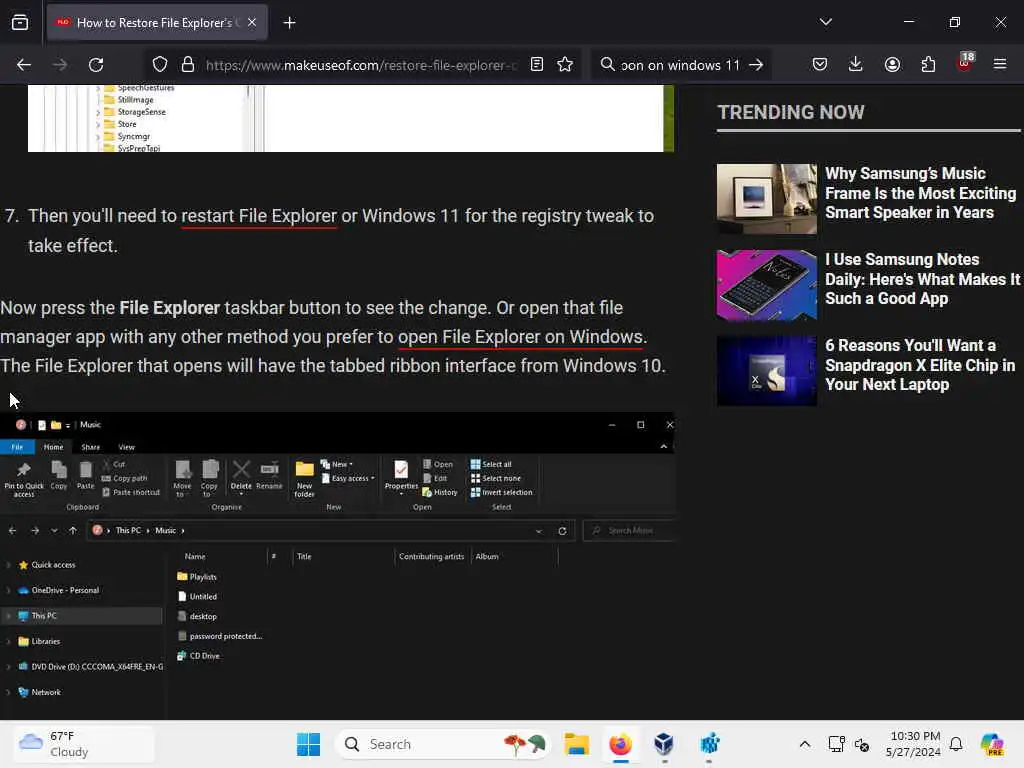Click the forward navigation arrow
The image size is (1024, 768).
pos(60,65)
